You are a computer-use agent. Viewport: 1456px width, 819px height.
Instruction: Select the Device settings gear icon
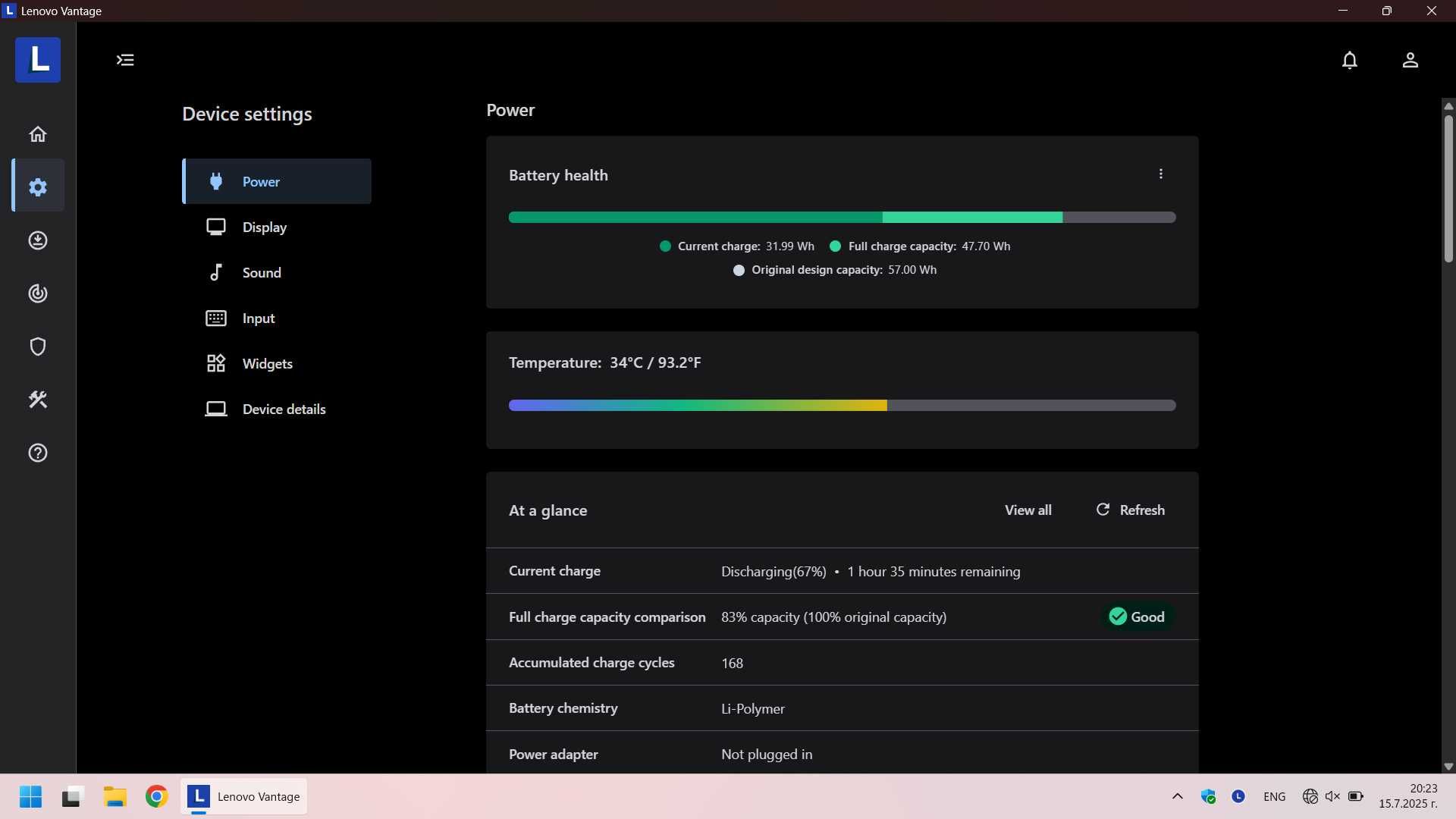(x=38, y=187)
